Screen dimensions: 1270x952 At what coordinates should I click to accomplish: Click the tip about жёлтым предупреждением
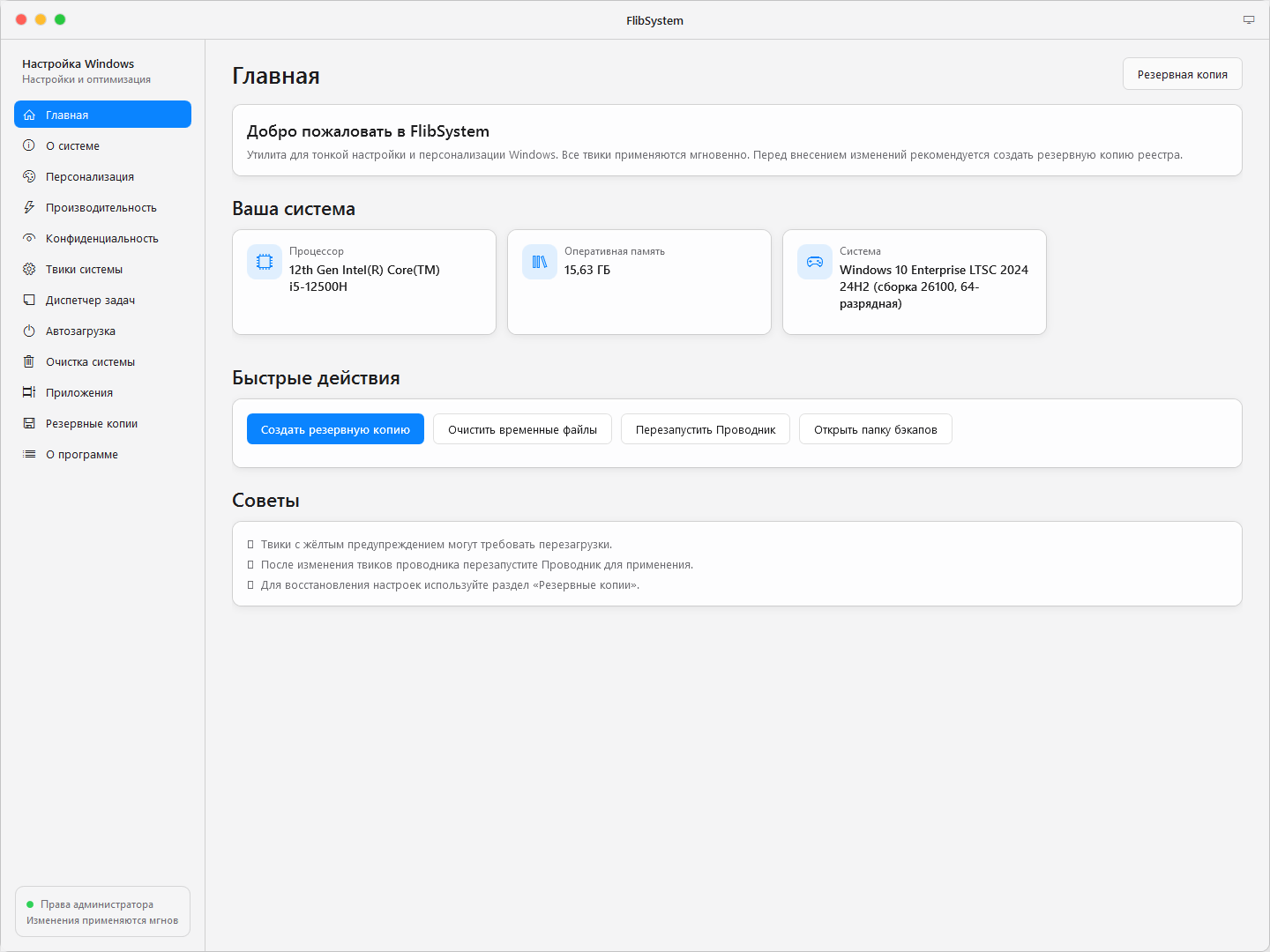[437, 545]
